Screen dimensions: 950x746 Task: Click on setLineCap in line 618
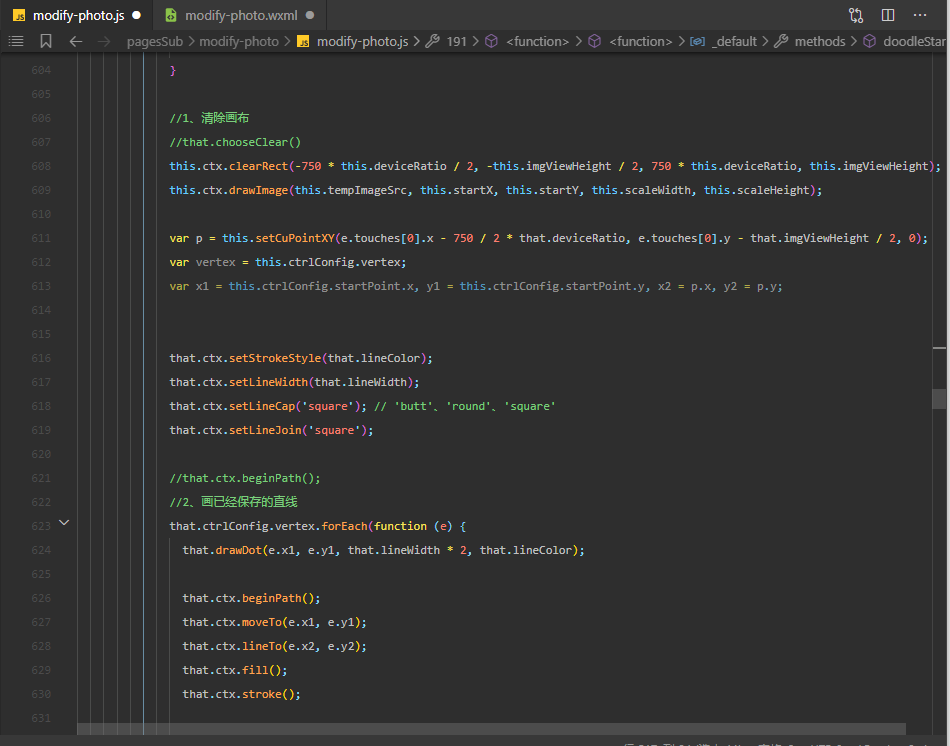[261, 406]
